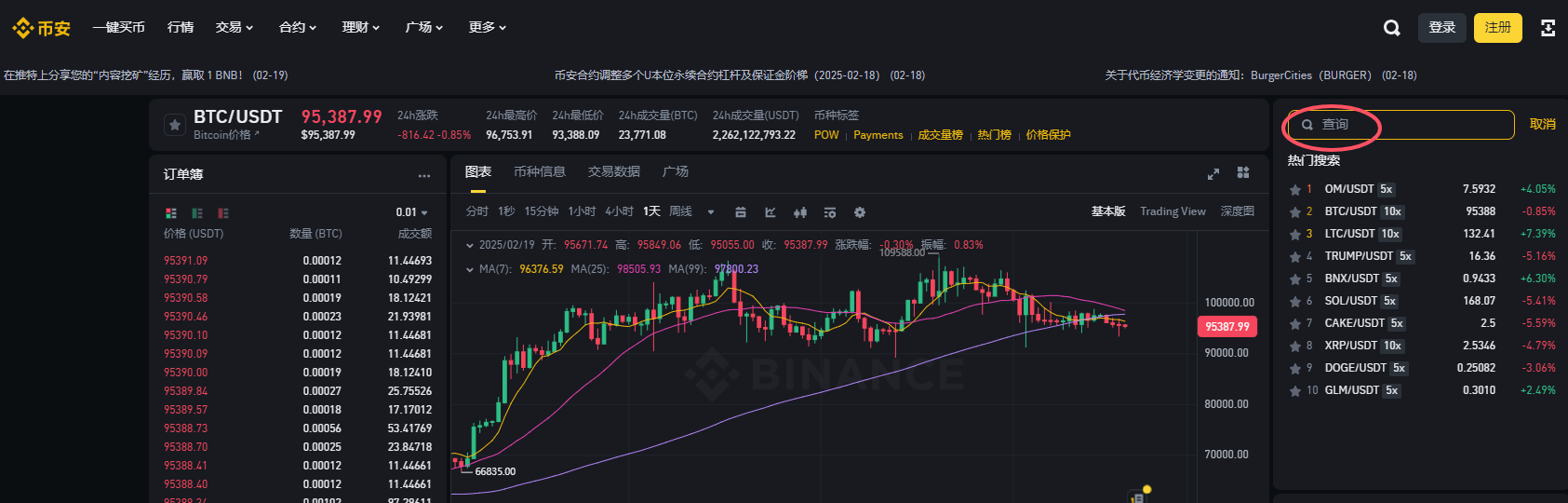Switch to the 图表 tab

click(x=478, y=172)
